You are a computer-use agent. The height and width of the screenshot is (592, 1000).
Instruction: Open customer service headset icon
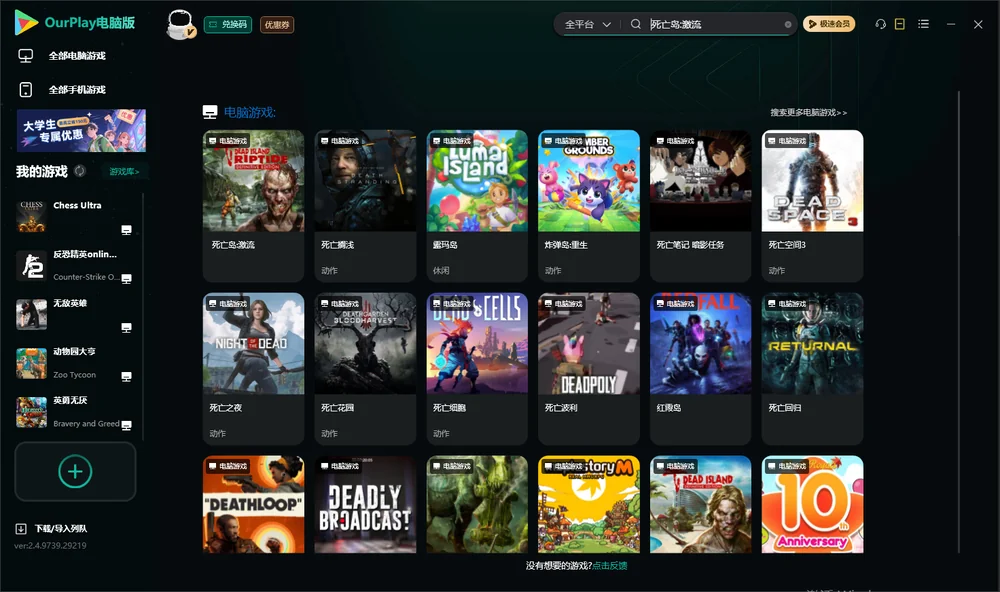(x=880, y=24)
